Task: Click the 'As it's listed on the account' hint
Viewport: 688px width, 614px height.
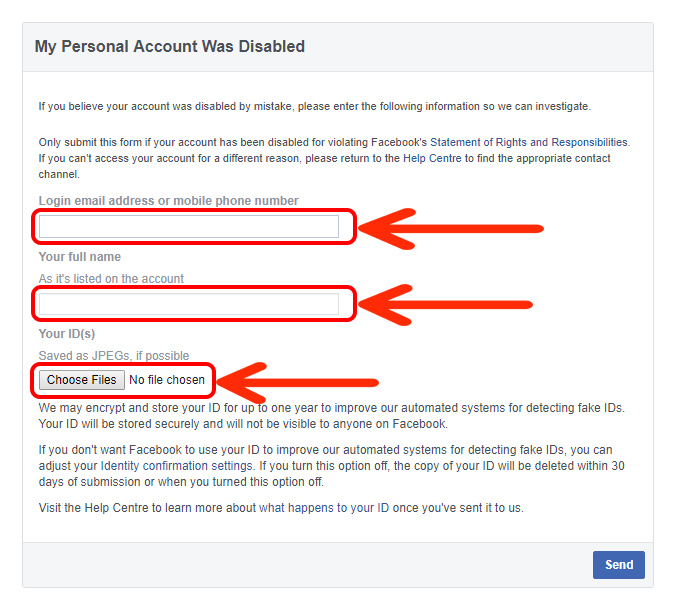Action: tap(111, 279)
